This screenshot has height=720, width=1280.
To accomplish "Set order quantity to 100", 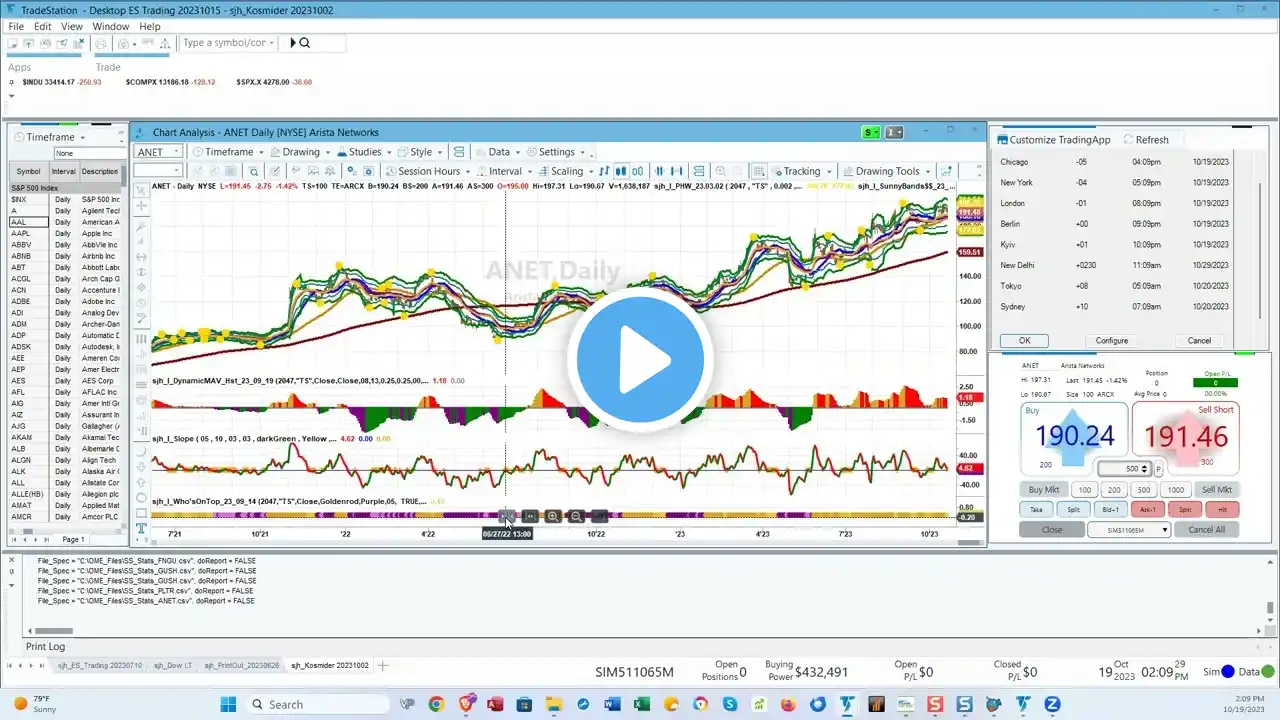I will tap(1085, 490).
